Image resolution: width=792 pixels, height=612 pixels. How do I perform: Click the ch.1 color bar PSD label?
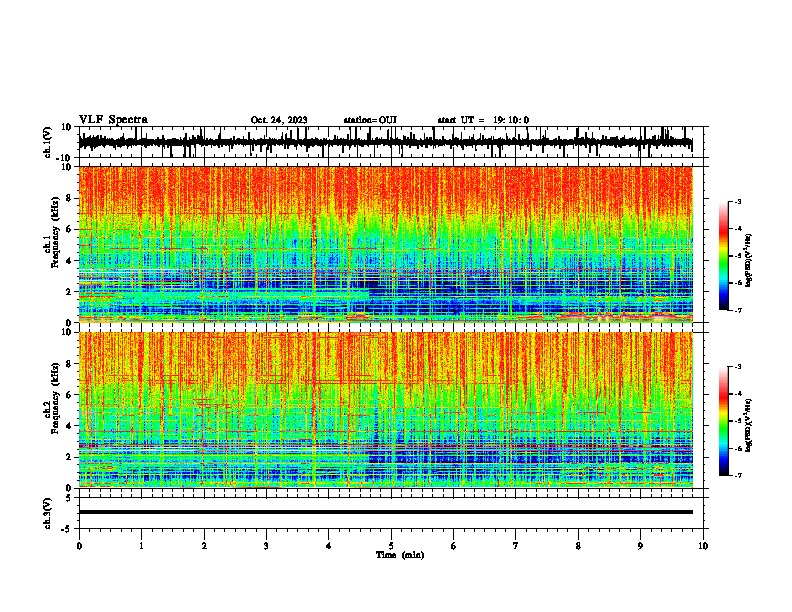click(x=749, y=261)
